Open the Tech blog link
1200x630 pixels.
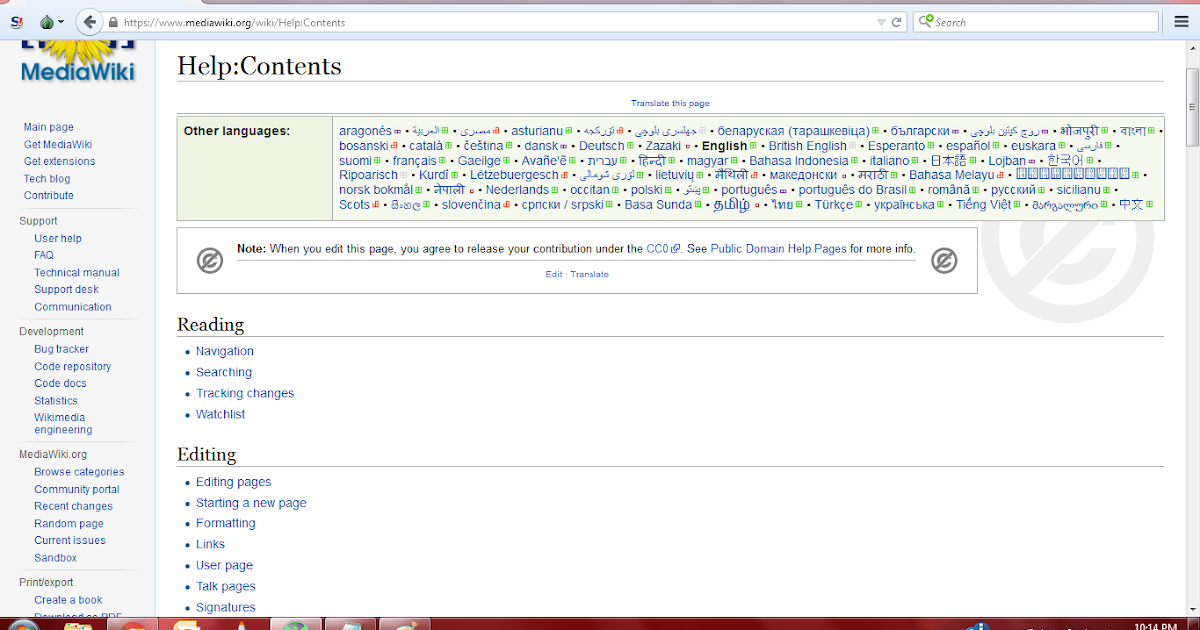[47, 178]
